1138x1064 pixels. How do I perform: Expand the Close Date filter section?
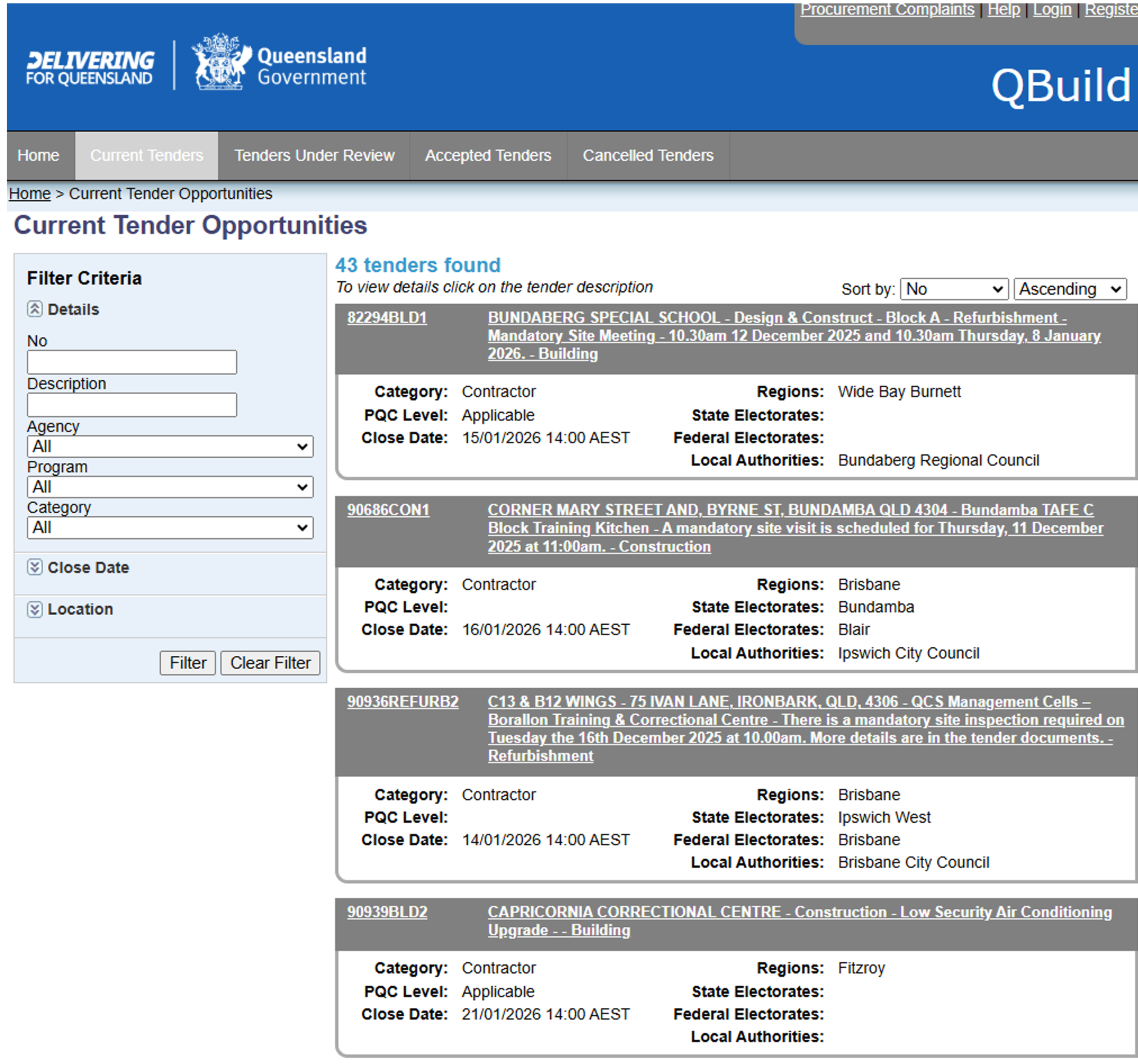coord(34,567)
